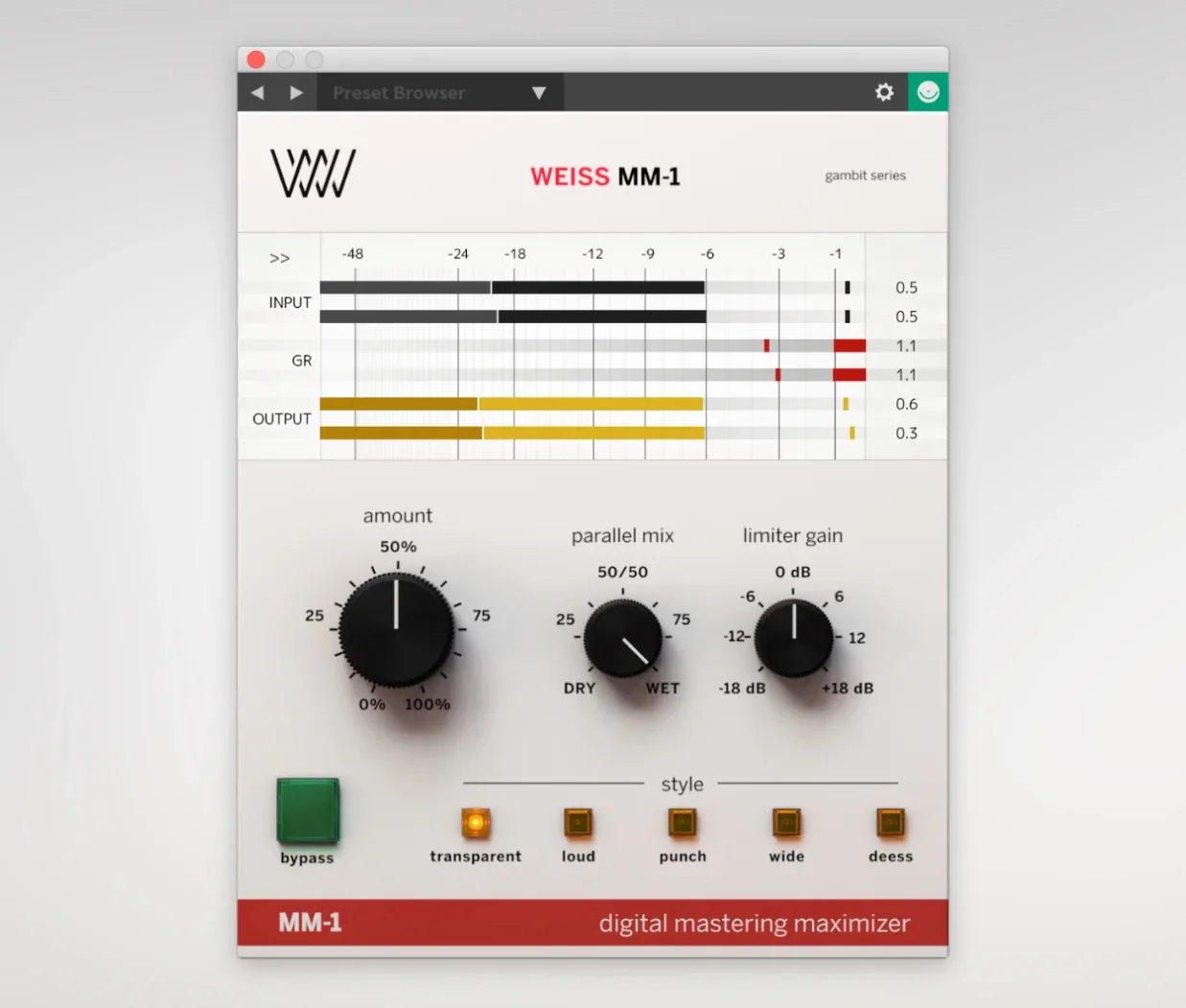Go to the previous preset arrow
Image resolution: width=1186 pixels, height=1008 pixels.
coord(257,93)
